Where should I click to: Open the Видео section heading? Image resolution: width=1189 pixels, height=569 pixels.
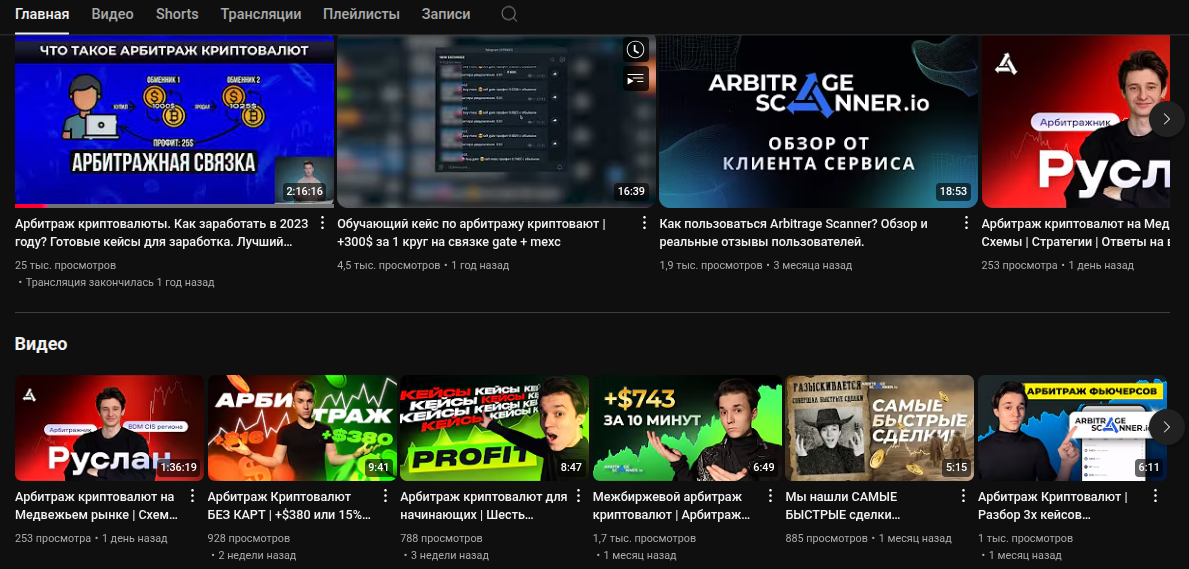[41, 344]
